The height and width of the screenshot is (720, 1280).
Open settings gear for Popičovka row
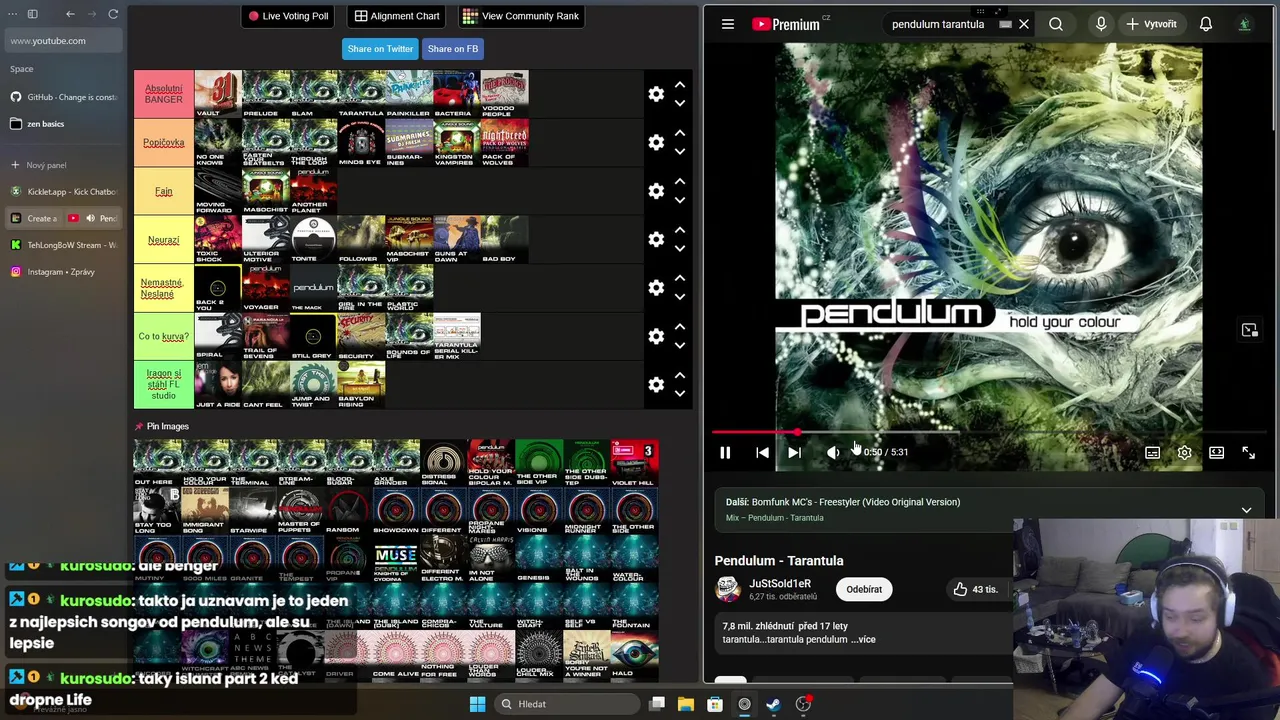pyautogui.click(x=656, y=142)
